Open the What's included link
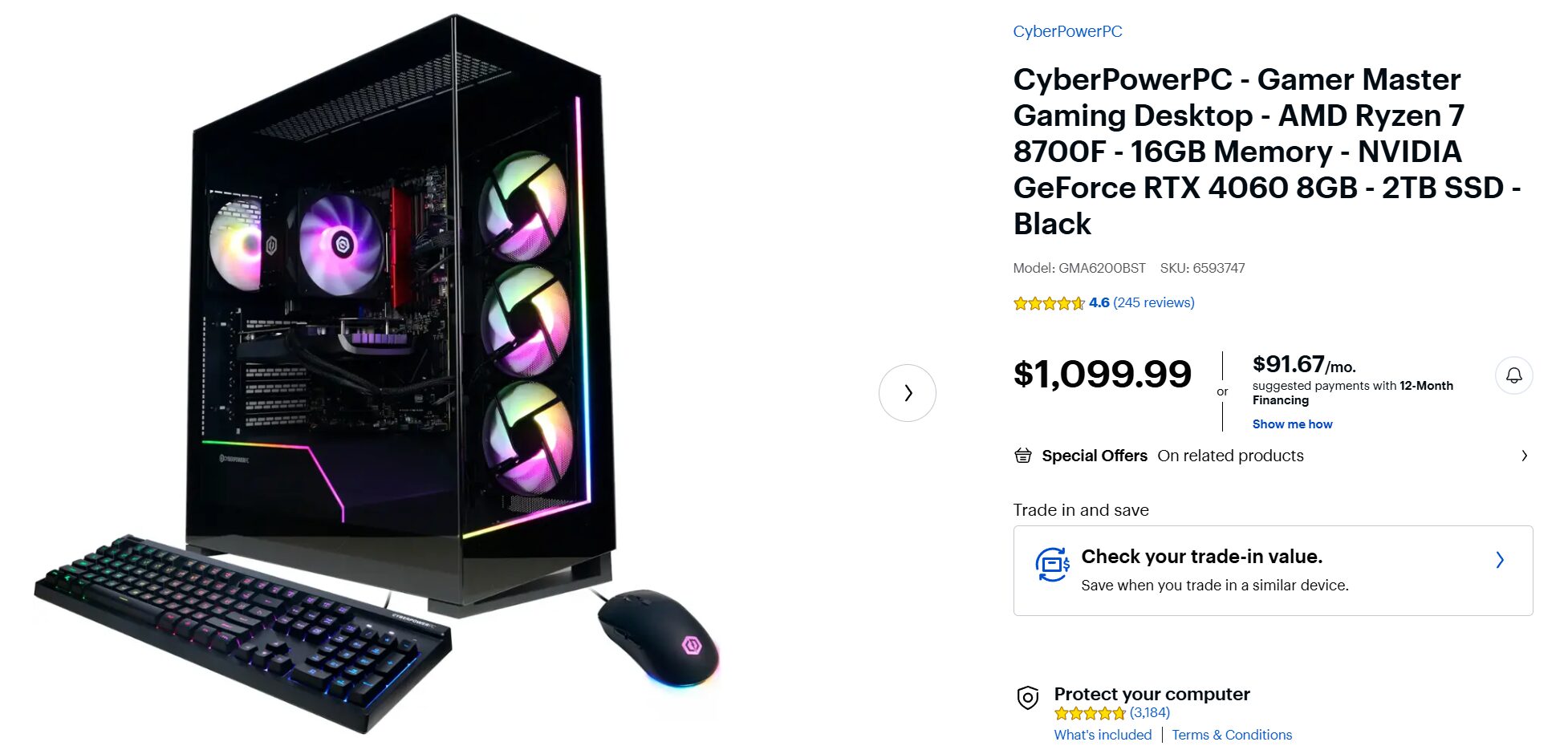1568x754 pixels. [x=1102, y=735]
